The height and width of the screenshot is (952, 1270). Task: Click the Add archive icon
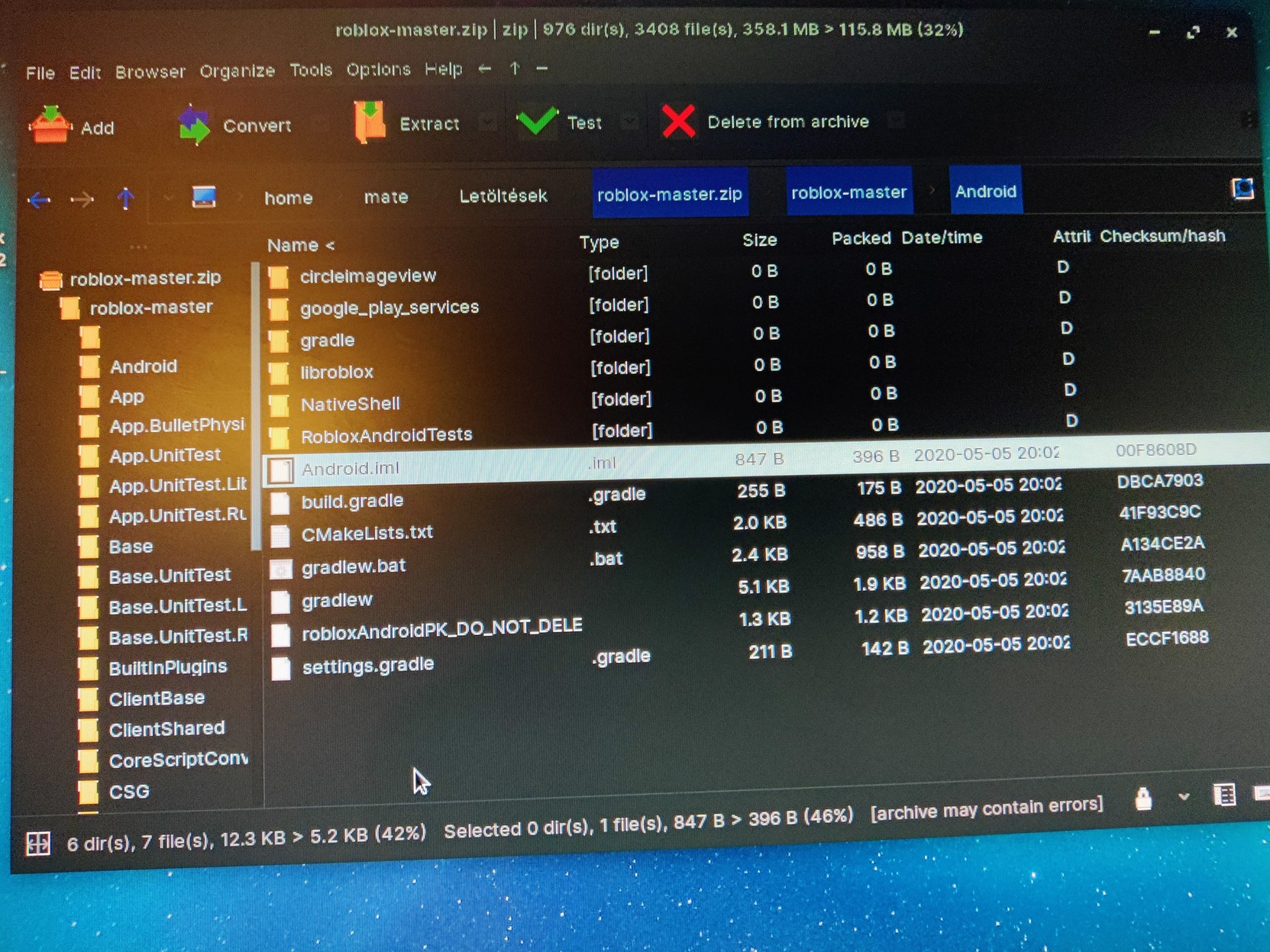50,124
